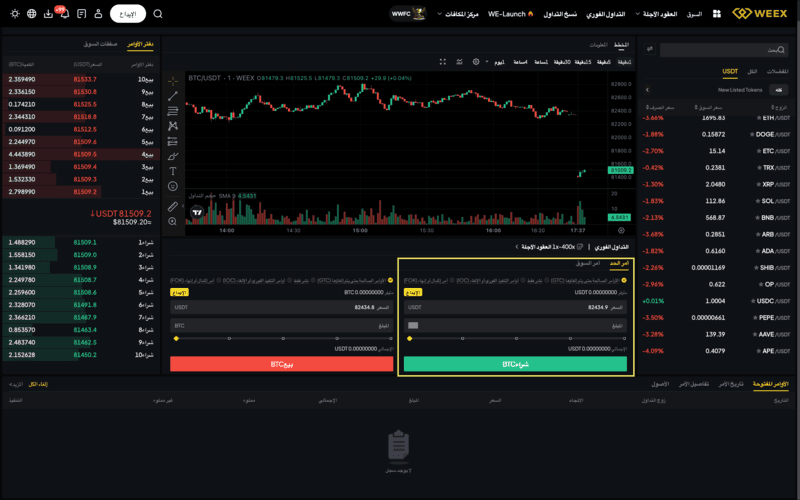Switch to أمر السوق order tab

tap(588, 263)
